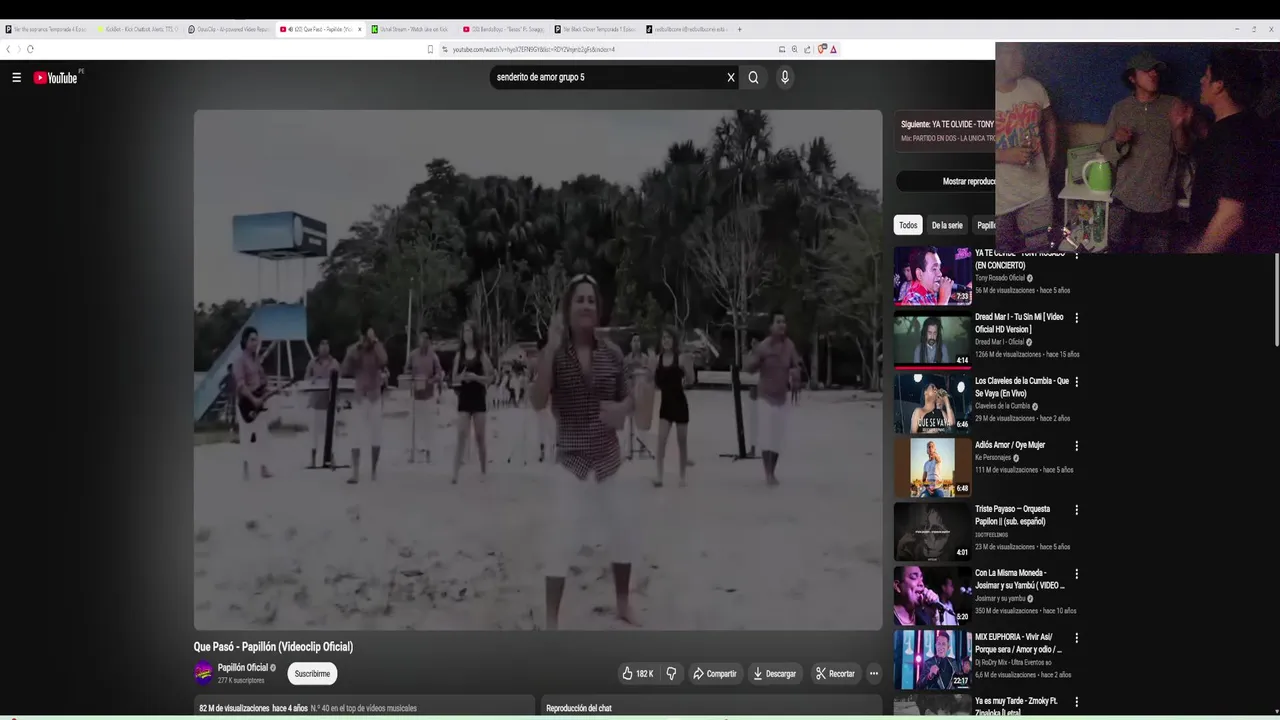Viewport: 1280px width, 720px height.
Task: Download the video with Descargar
Action: 775,674
